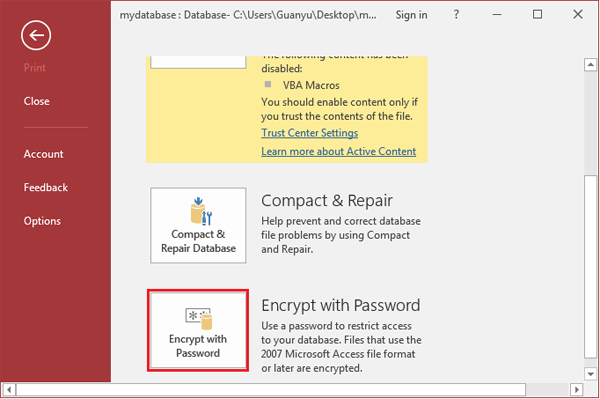
Task: Click the vertical scrollbar down arrow
Action: (x=590, y=374)
